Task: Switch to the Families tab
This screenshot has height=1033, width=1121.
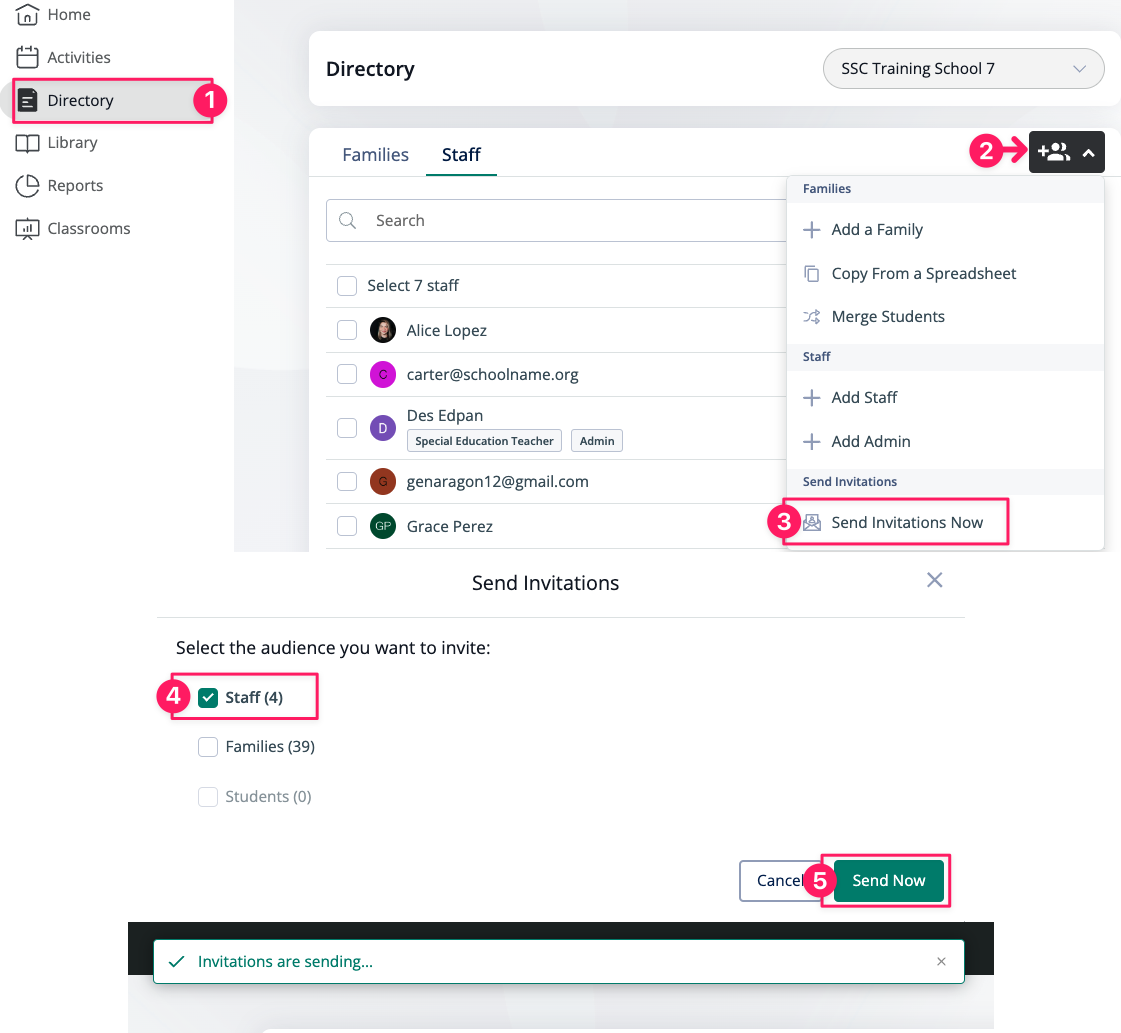Action: (375, 155)
